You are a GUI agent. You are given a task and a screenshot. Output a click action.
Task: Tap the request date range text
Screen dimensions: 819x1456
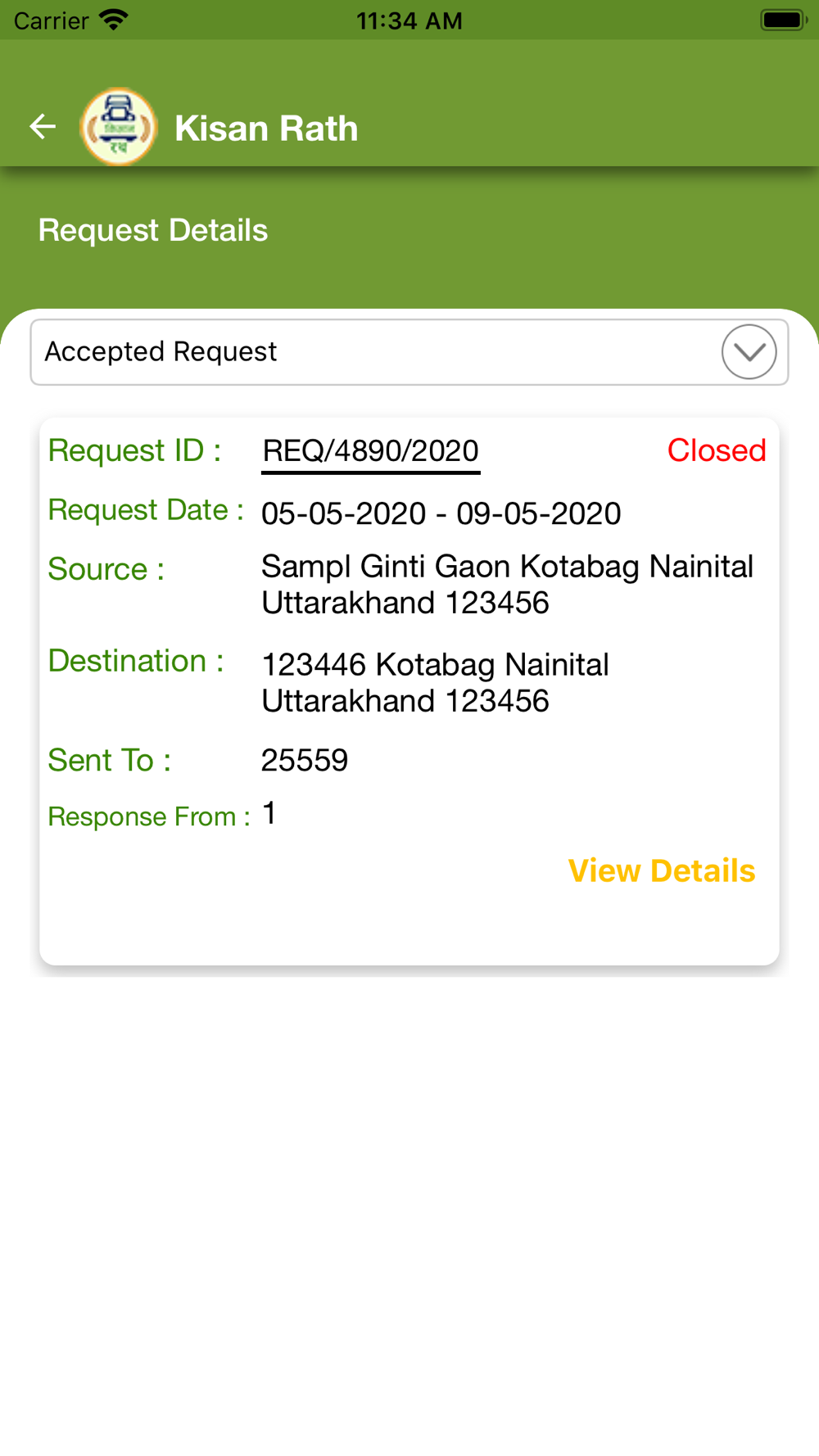pyautogui.click(x=441, y=513)
